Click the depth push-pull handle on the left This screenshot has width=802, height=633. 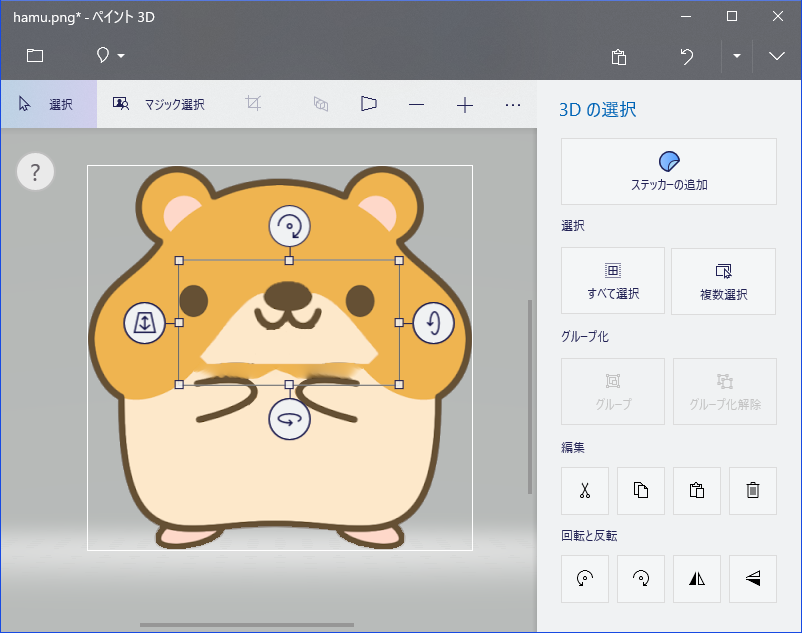pyautogui.click(x=144, y=323)
